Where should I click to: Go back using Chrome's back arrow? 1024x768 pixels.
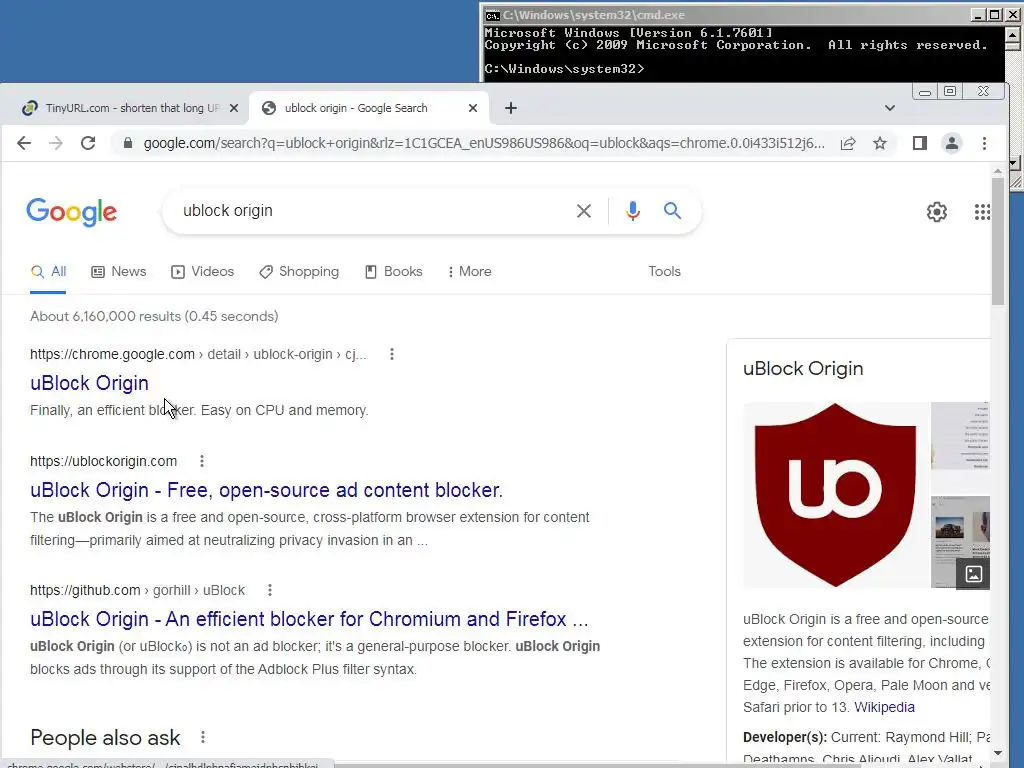click(24, 143)
